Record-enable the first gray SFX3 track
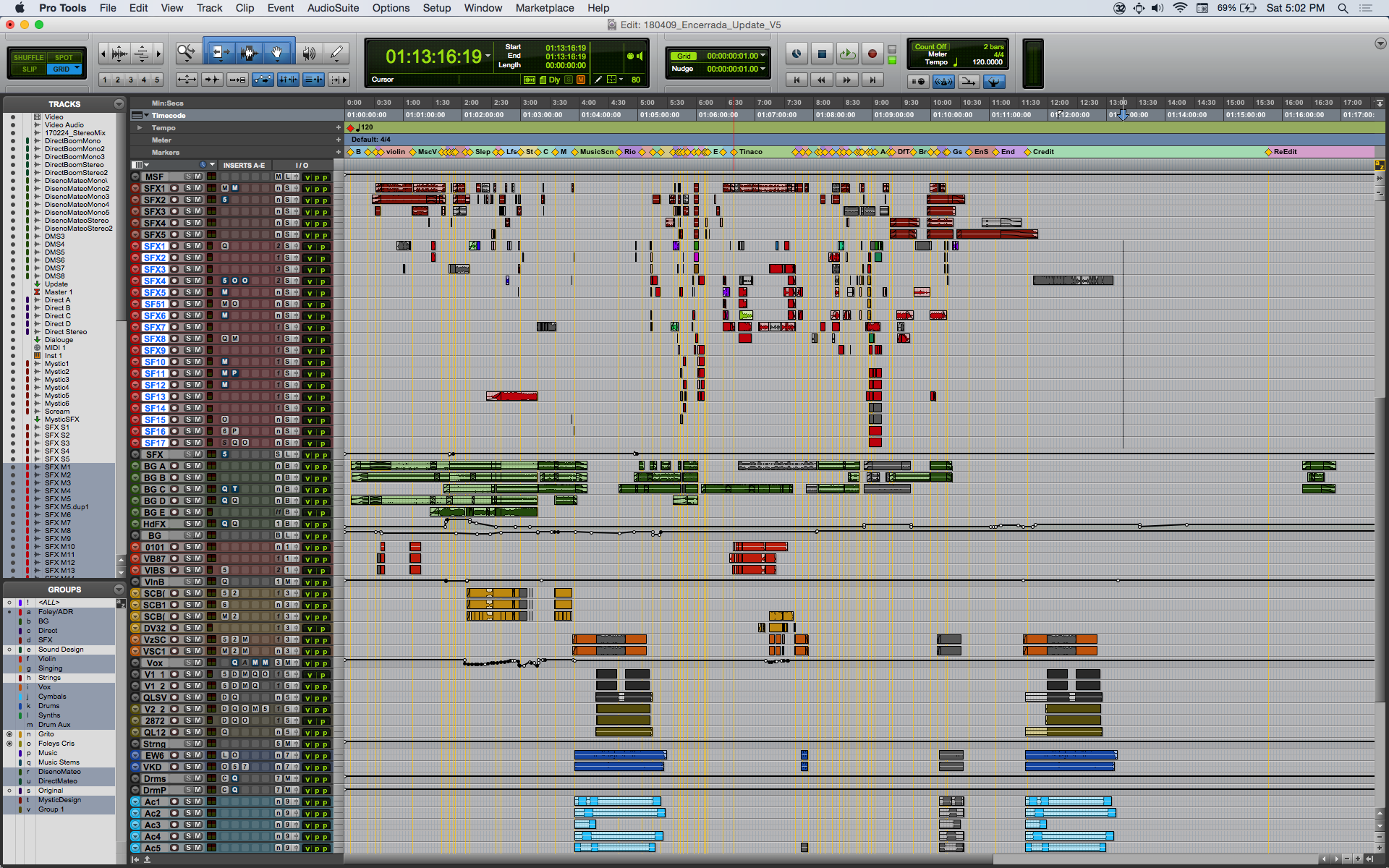 (174, 211)
